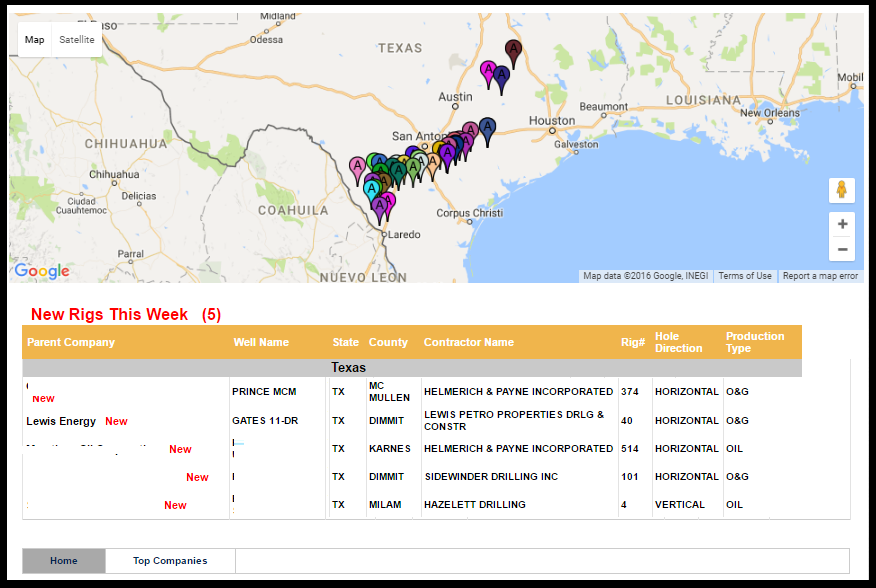Click the County column header
This screenshot has width=876, height=588.
pos(388,342)
